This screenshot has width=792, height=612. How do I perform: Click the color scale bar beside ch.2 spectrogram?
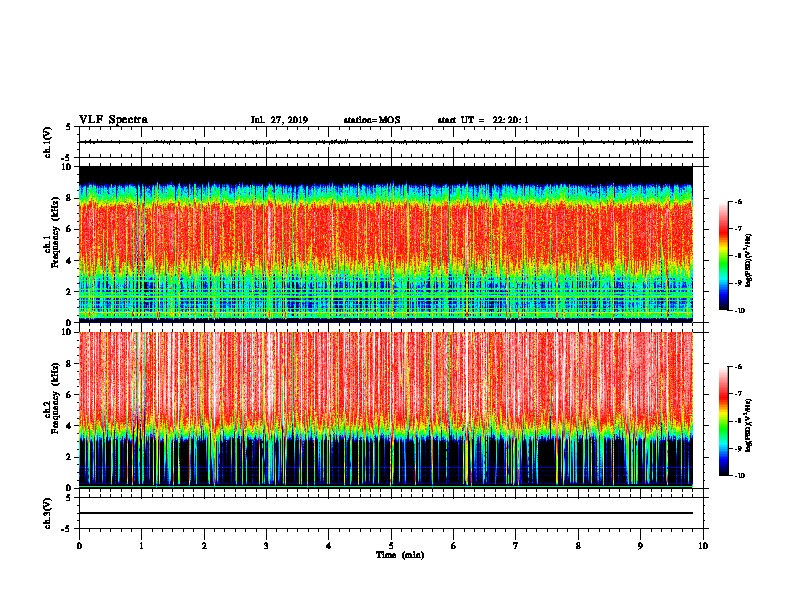723,421
